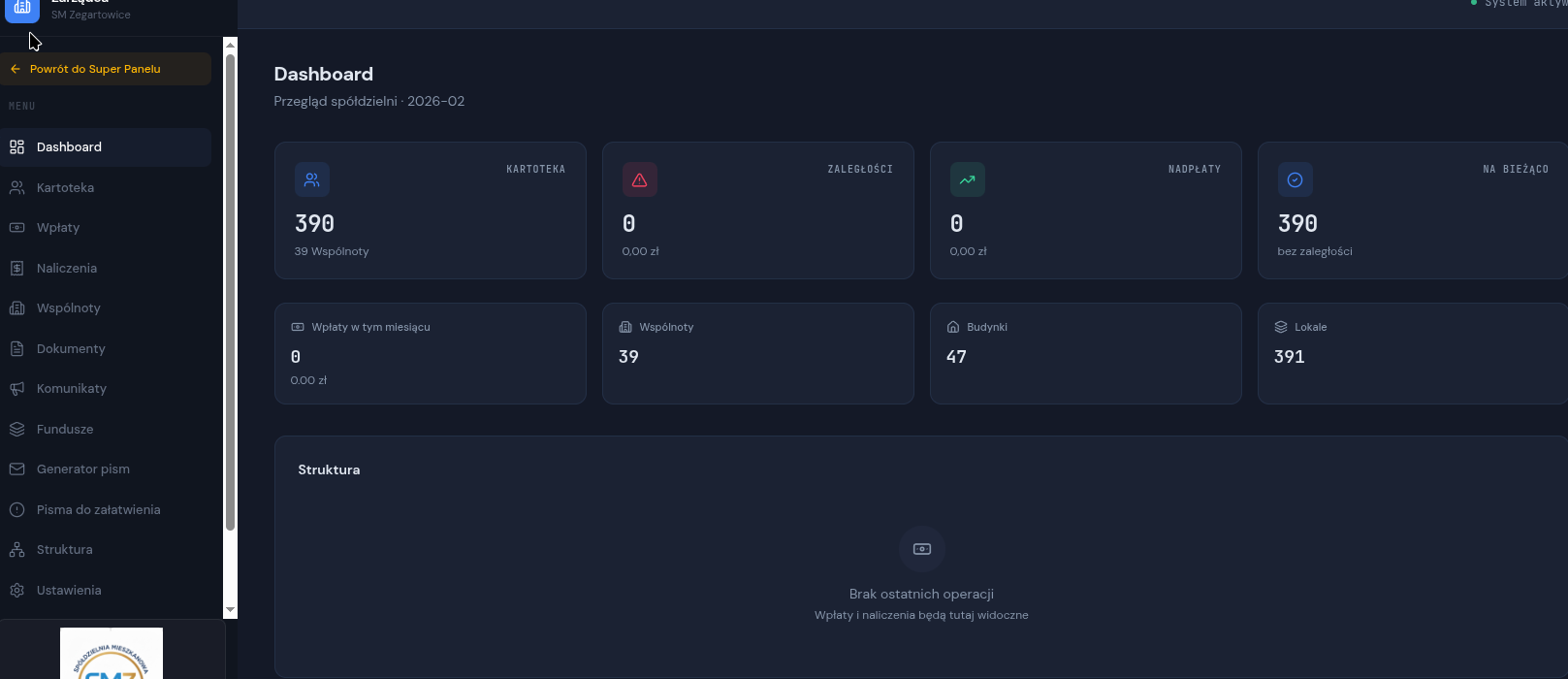1568x679 pixels.
Task: Click 'Przegląd spółdzielni · 2026-02' subtitle
Action: coord(369,101)
